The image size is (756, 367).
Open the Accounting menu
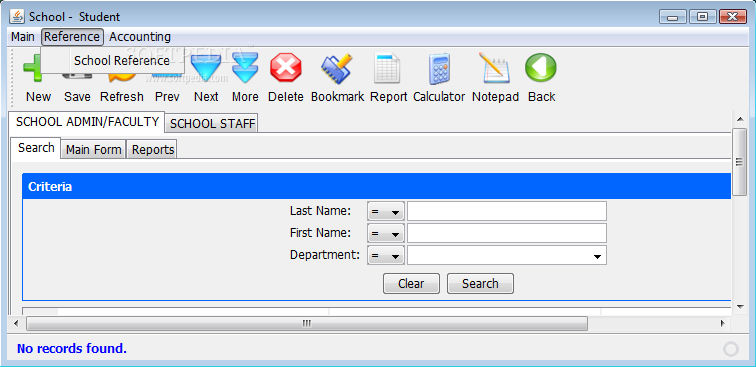(140, 37)
